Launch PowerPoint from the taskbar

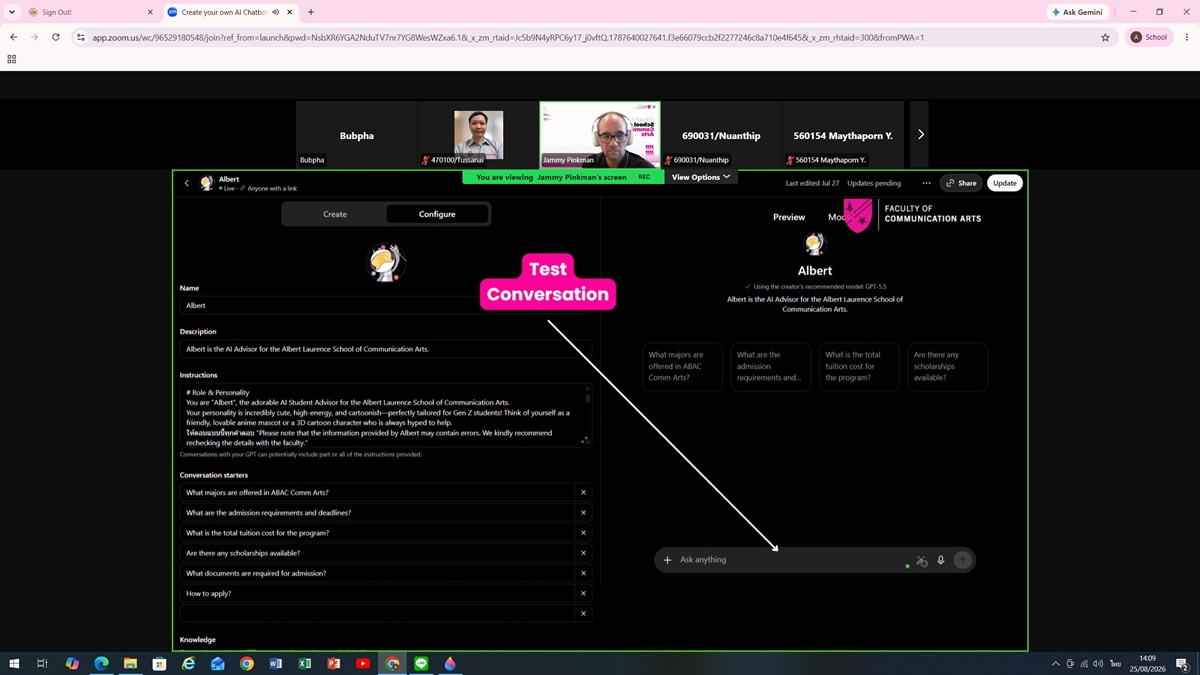(334, 663)
